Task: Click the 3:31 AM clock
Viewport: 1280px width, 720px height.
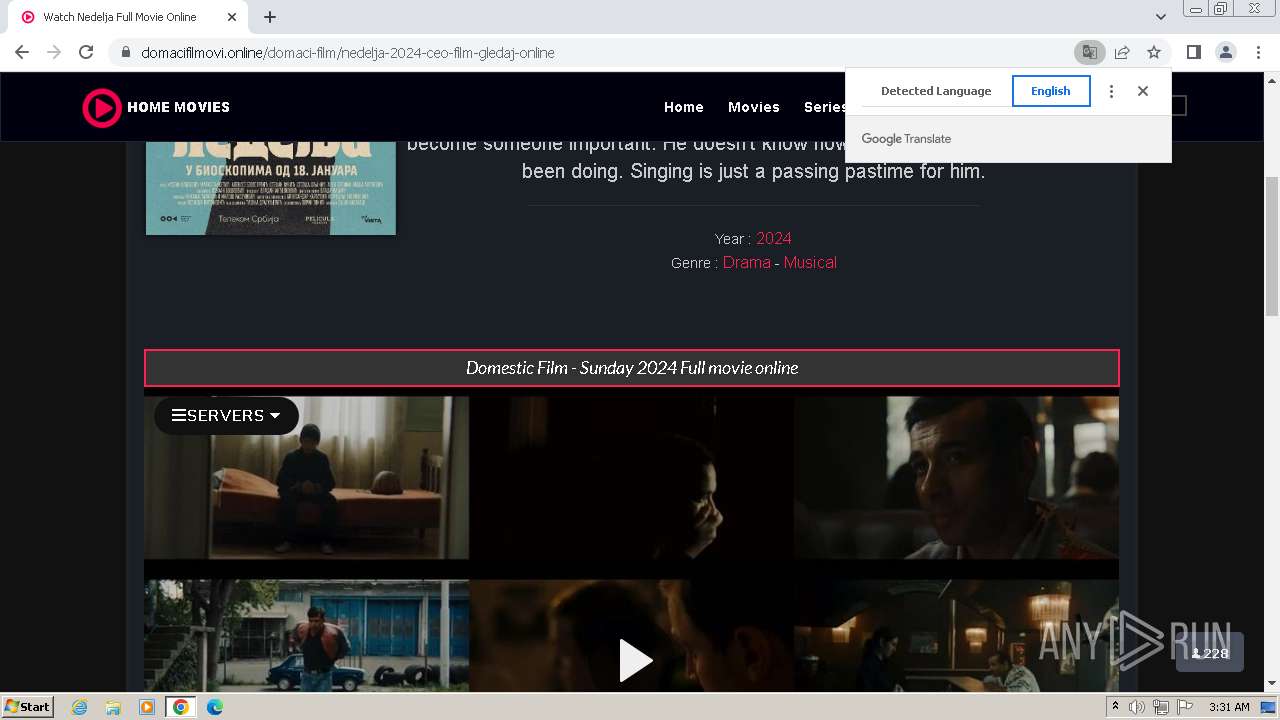Action: (1229, 707)
